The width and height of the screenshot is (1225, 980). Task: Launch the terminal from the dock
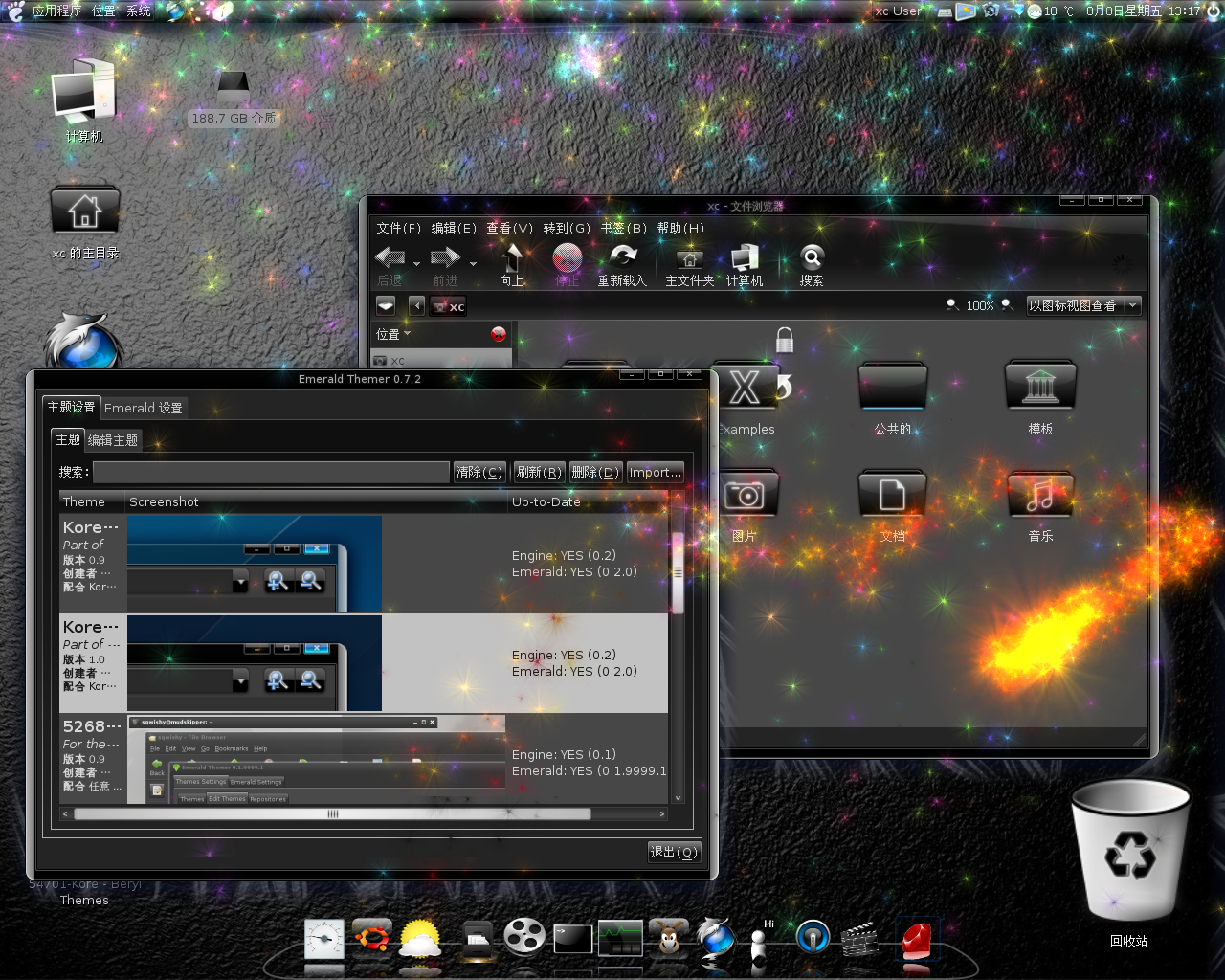(x=573, y=938)
